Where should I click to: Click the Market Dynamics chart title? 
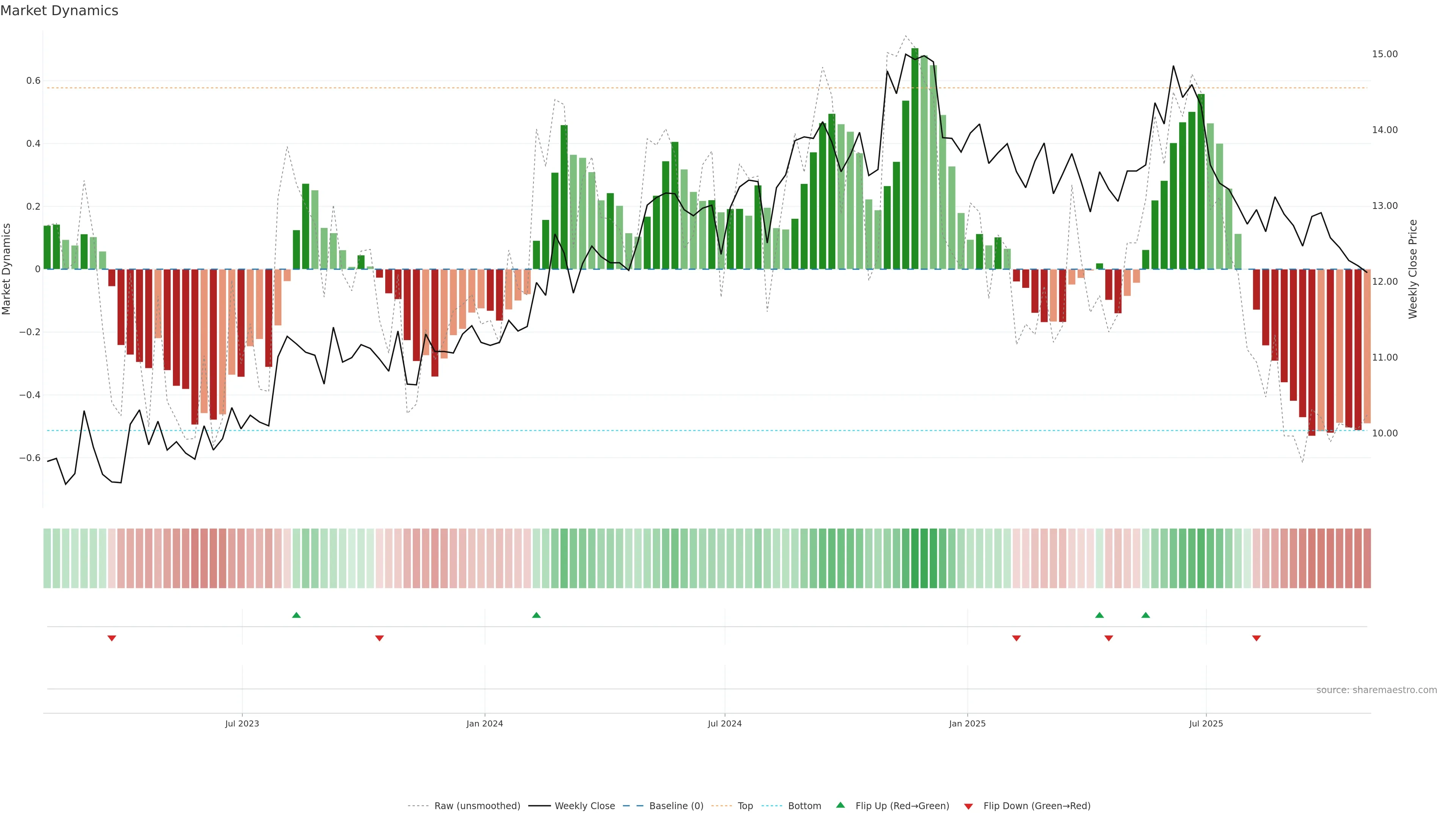60,11
